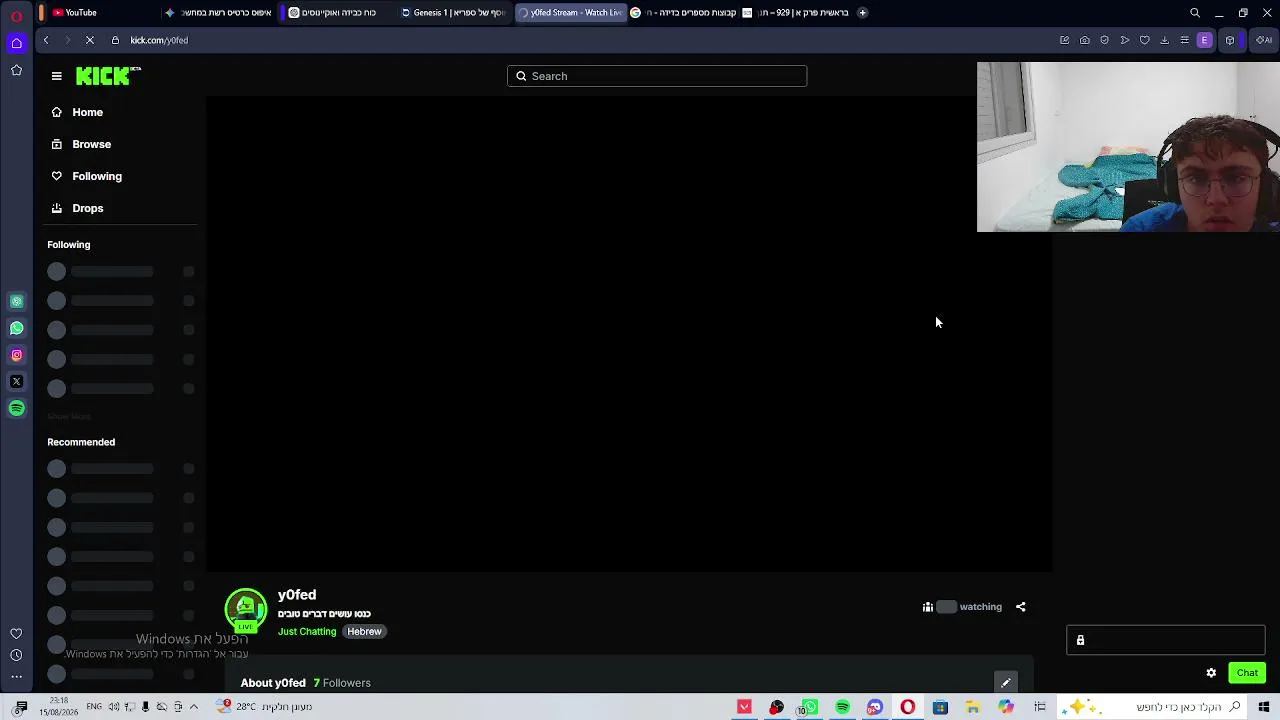
Task: Switch to the y0fed Stream tab
Action: point(570,13)
